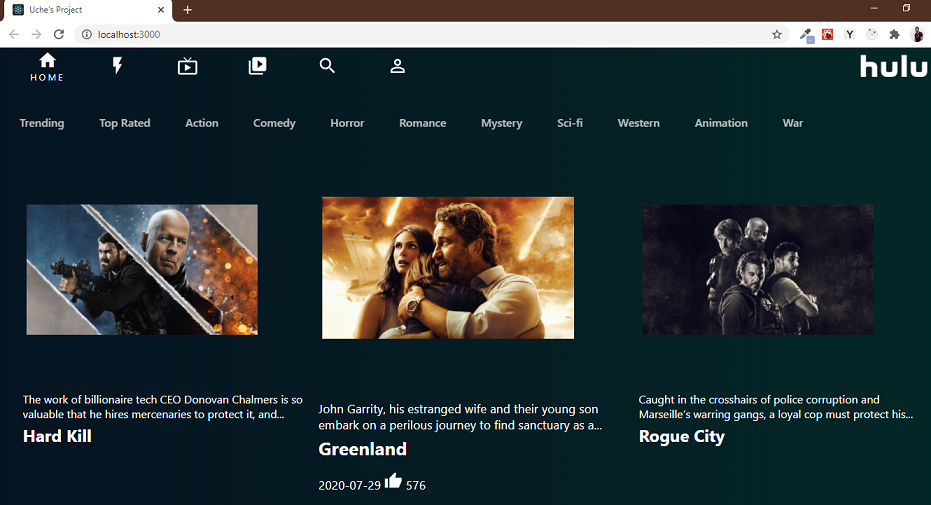Open the Greenland movie thumbnail
Viewport: 931px width, 505px height.
448,268
